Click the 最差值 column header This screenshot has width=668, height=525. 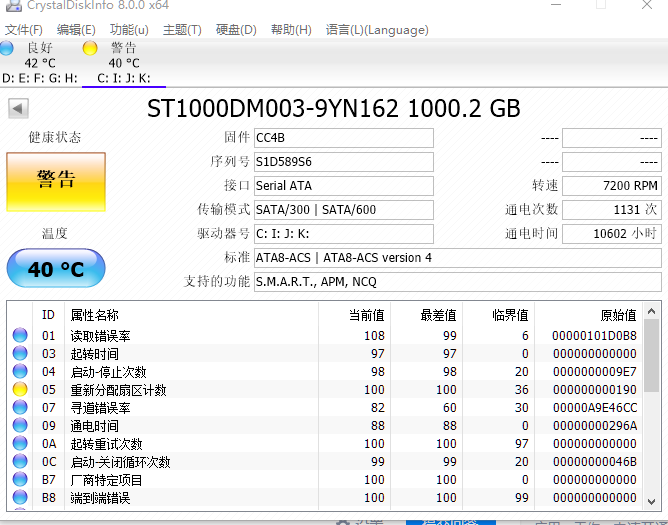click(426, 315)
